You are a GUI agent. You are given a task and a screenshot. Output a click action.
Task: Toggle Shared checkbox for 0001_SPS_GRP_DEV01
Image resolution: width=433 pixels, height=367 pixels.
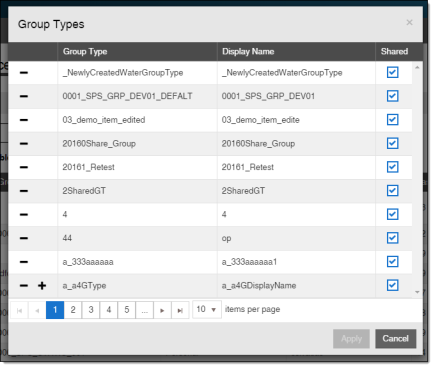click(393, 96)
